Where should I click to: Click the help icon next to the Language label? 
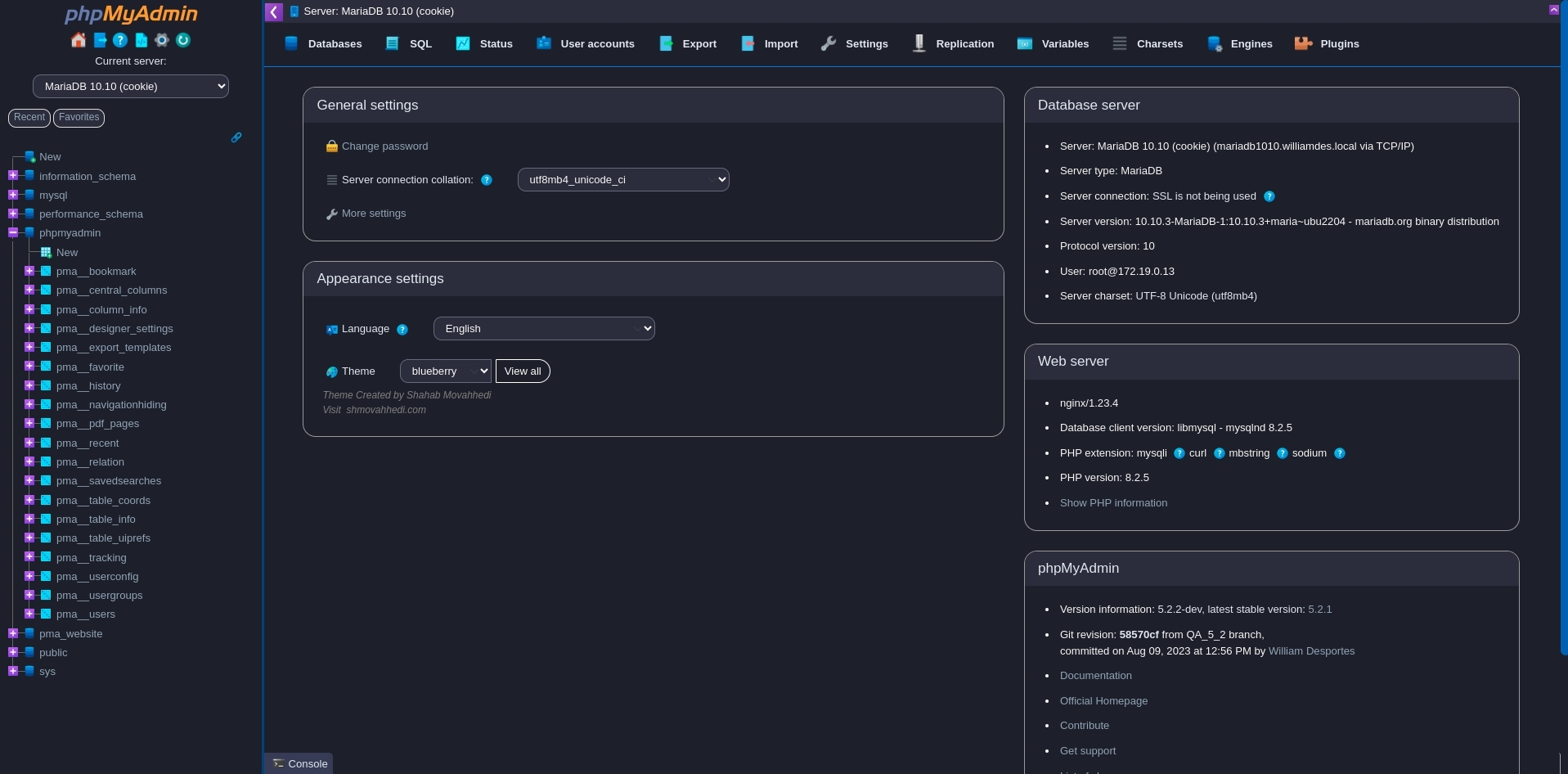point(402,330)
